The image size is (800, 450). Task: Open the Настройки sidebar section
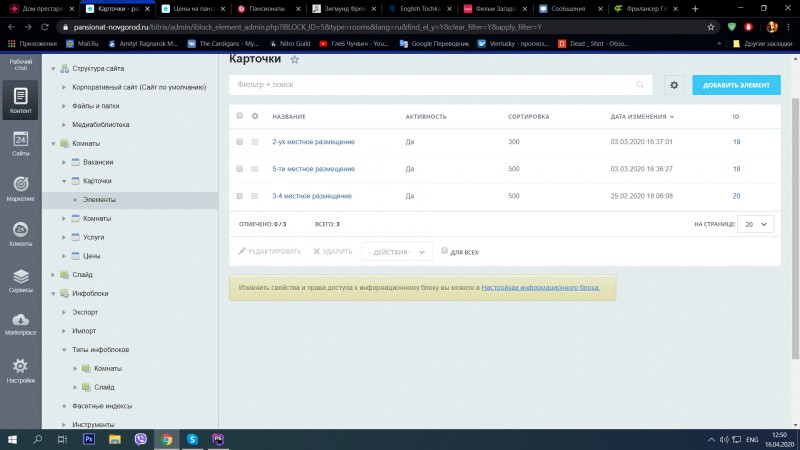(x=20, y=370)
